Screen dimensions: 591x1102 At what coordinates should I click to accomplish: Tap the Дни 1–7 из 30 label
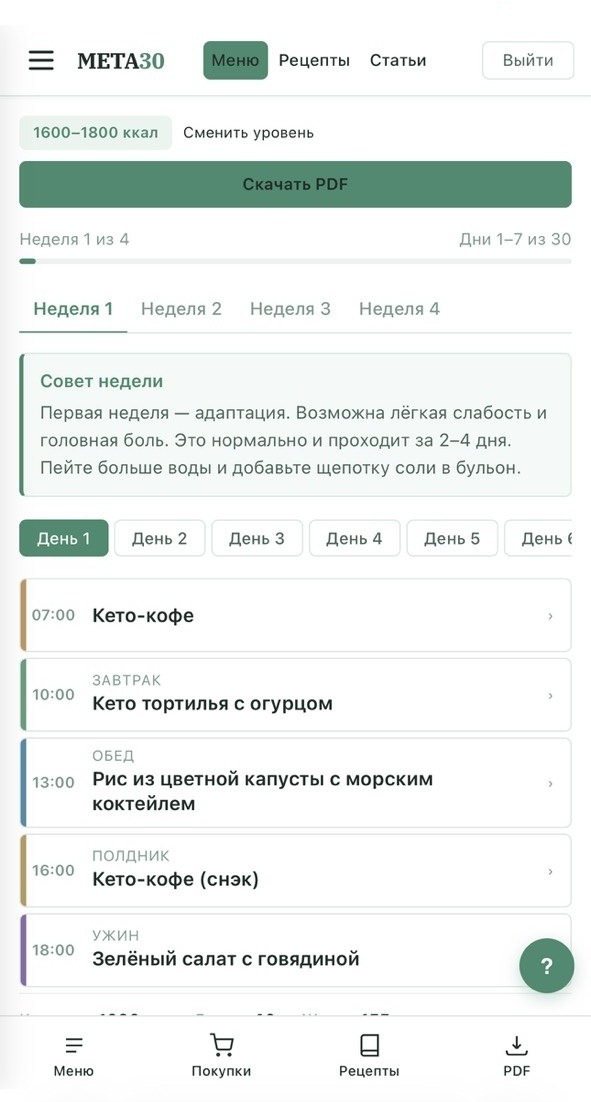pos(515,240)
